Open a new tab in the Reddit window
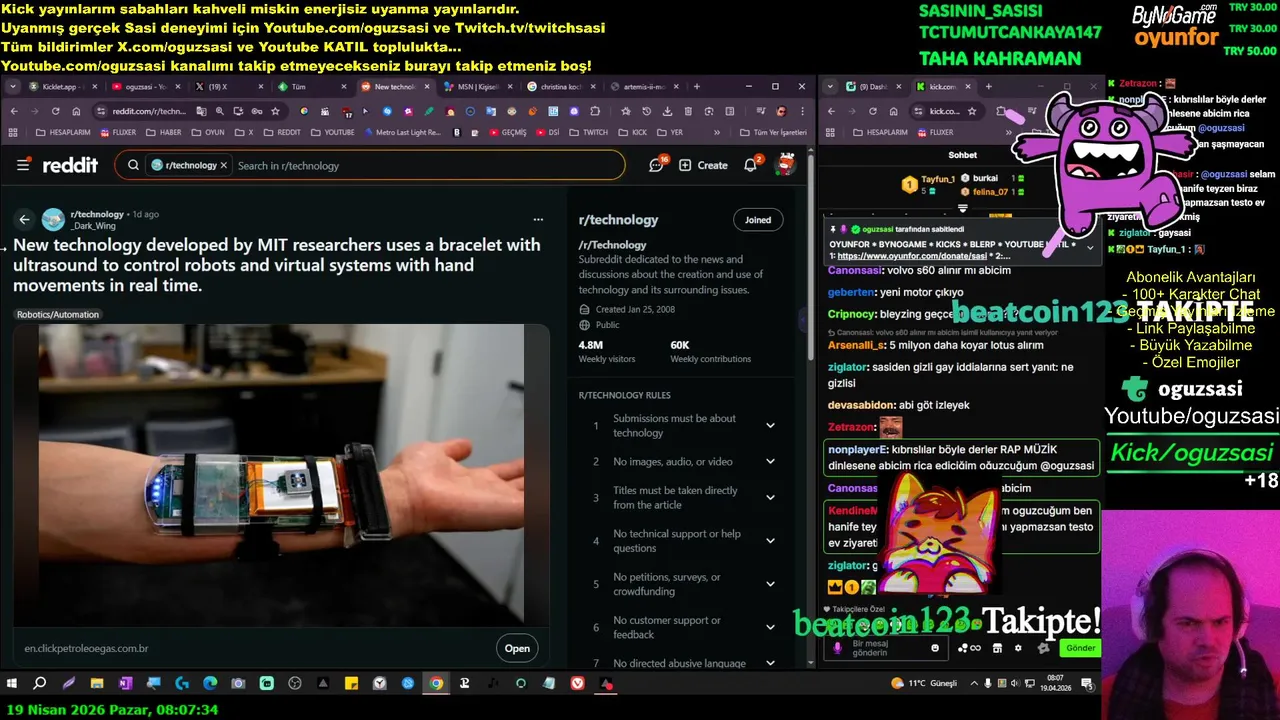 click(695, 87)
